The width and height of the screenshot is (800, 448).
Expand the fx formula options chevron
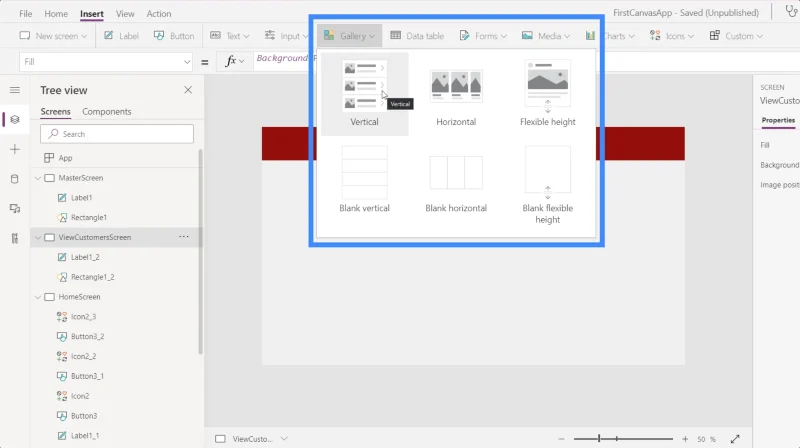coord(242,62)
